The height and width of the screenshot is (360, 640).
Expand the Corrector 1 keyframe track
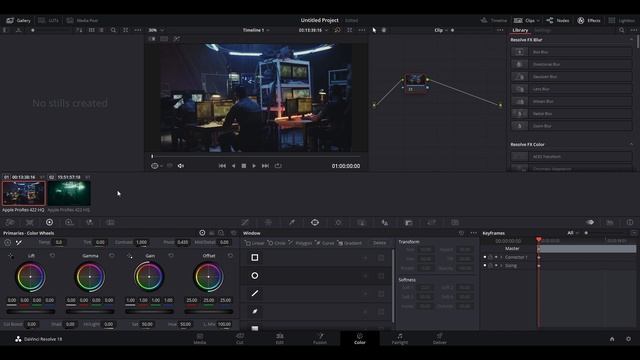tap(501, 257)
